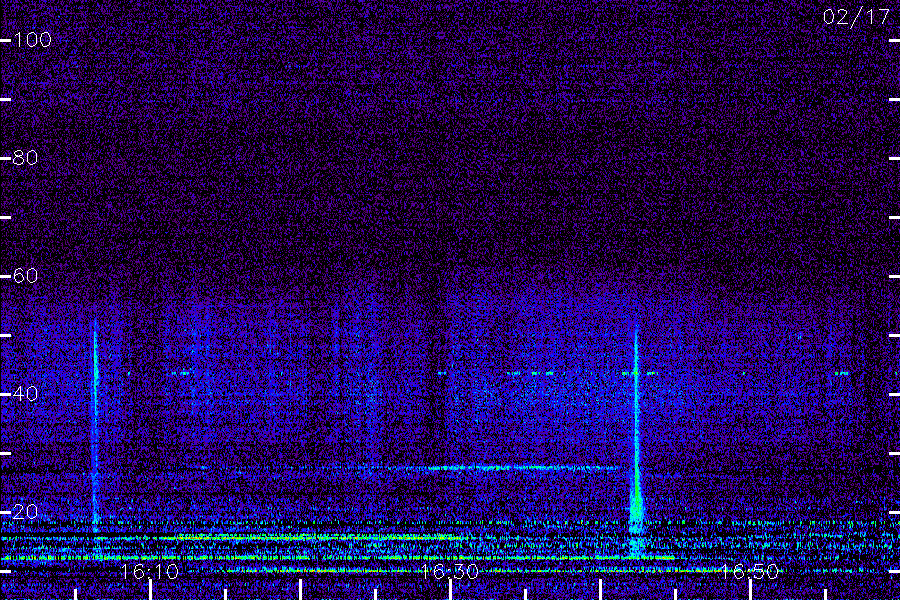
Task: Select the 16:50 time label
Action: [750, 571]
